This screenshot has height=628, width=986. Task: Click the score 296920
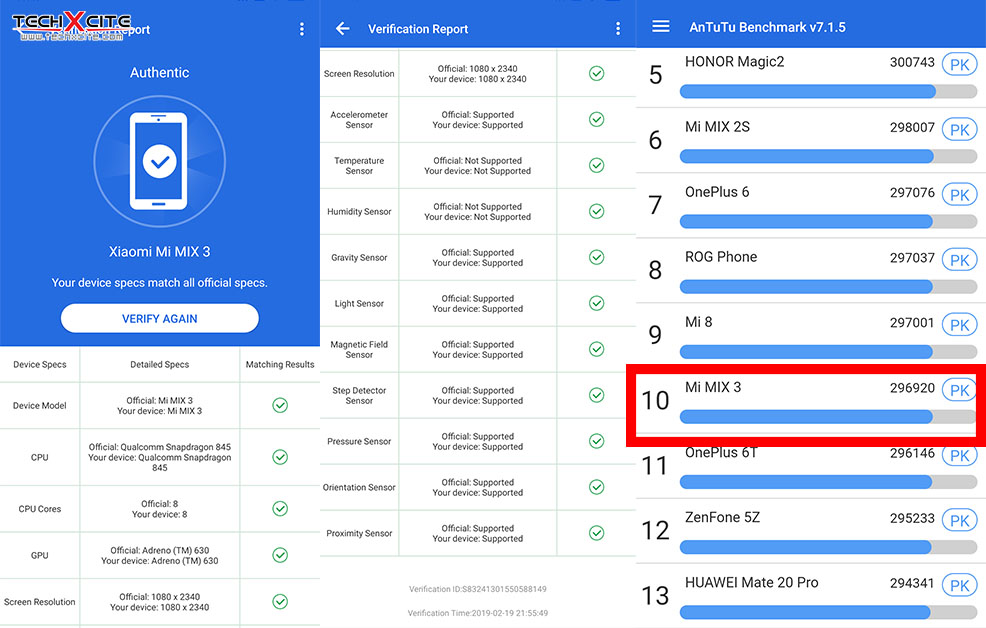coord(912,388)
